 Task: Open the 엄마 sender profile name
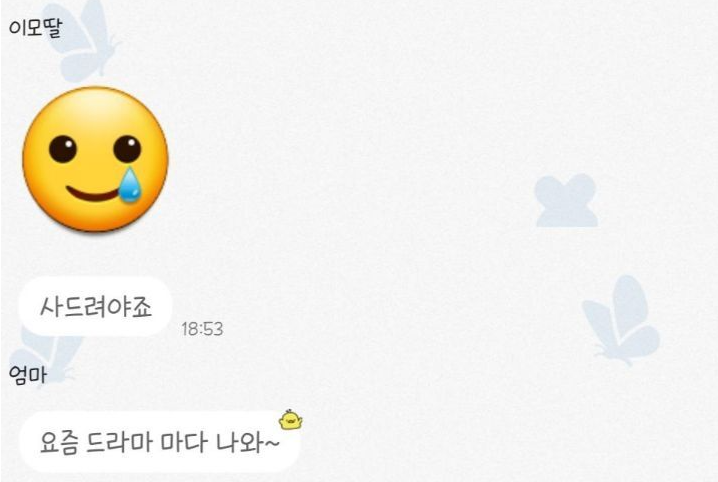[28, 375]
